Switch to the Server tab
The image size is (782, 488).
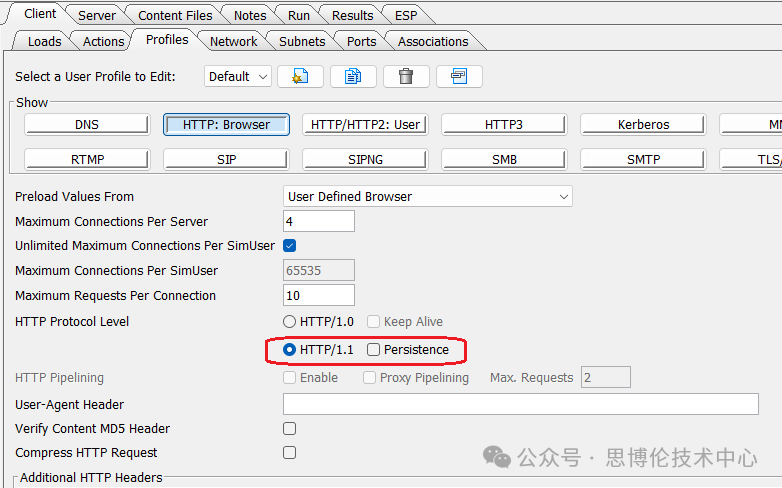click(96, 15)
